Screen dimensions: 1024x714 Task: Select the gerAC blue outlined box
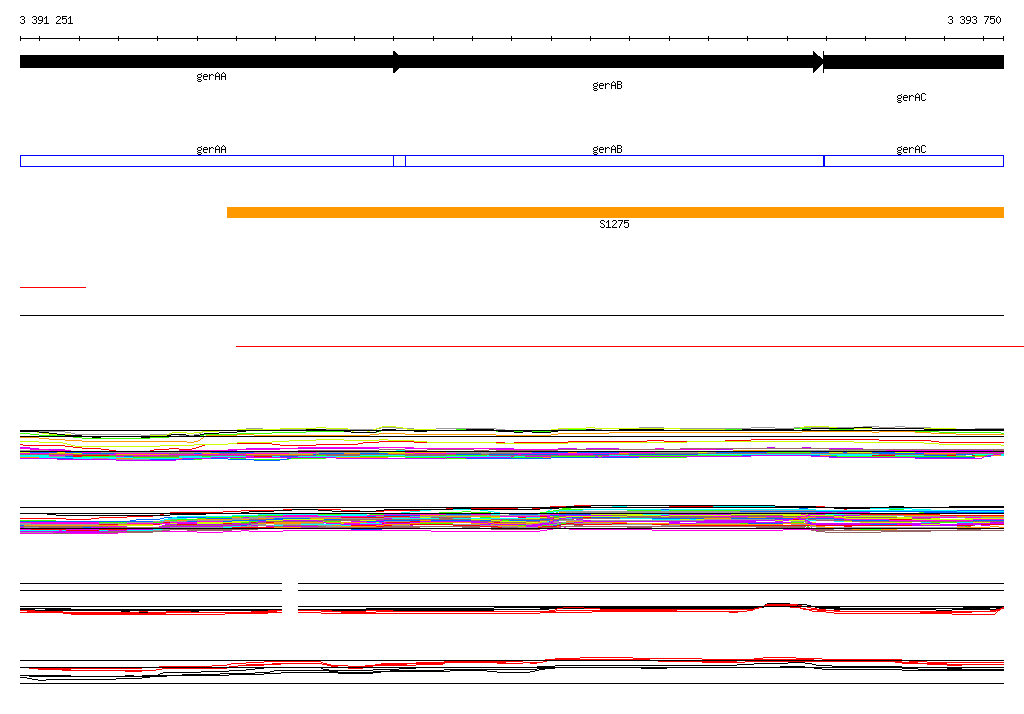tap(914, 161)
